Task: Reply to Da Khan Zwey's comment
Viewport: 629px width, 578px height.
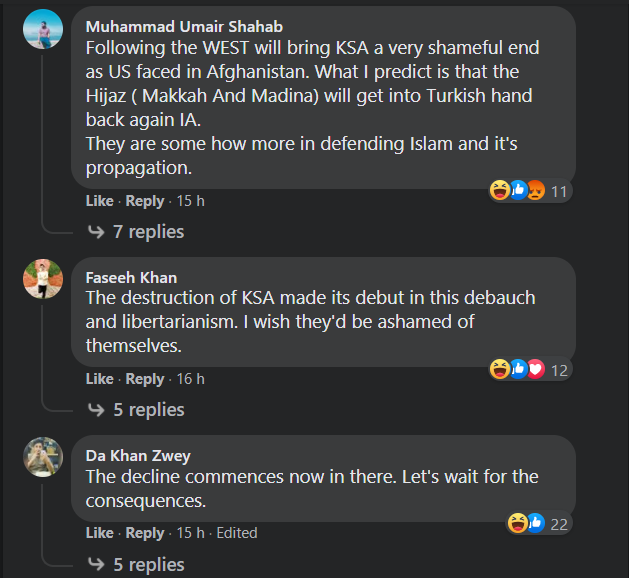Action: [145, 533]
